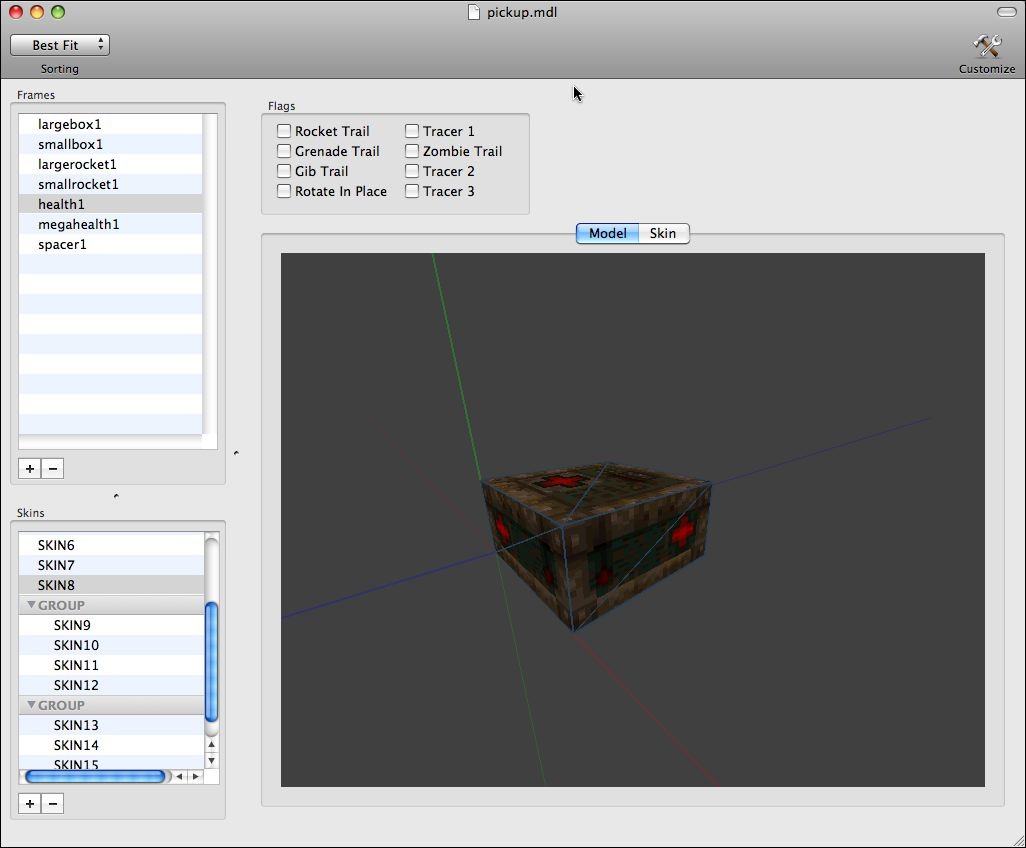This screenshot has height=848, width=1026.
Task: Select the megahealth1 frame
Action: click(x=110, y=224)
